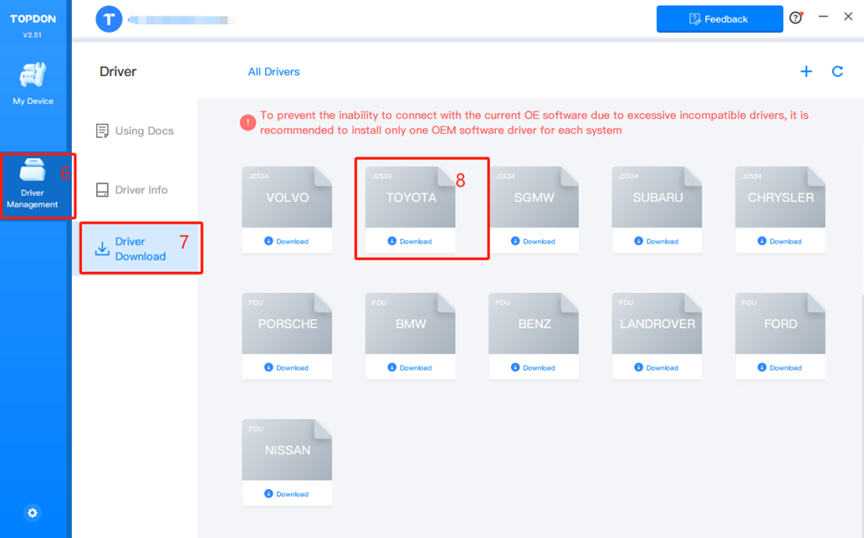Viewport: 864px width, 538px height.
Task: Open Driver Info menu item
Action: [x=132, y=190]
